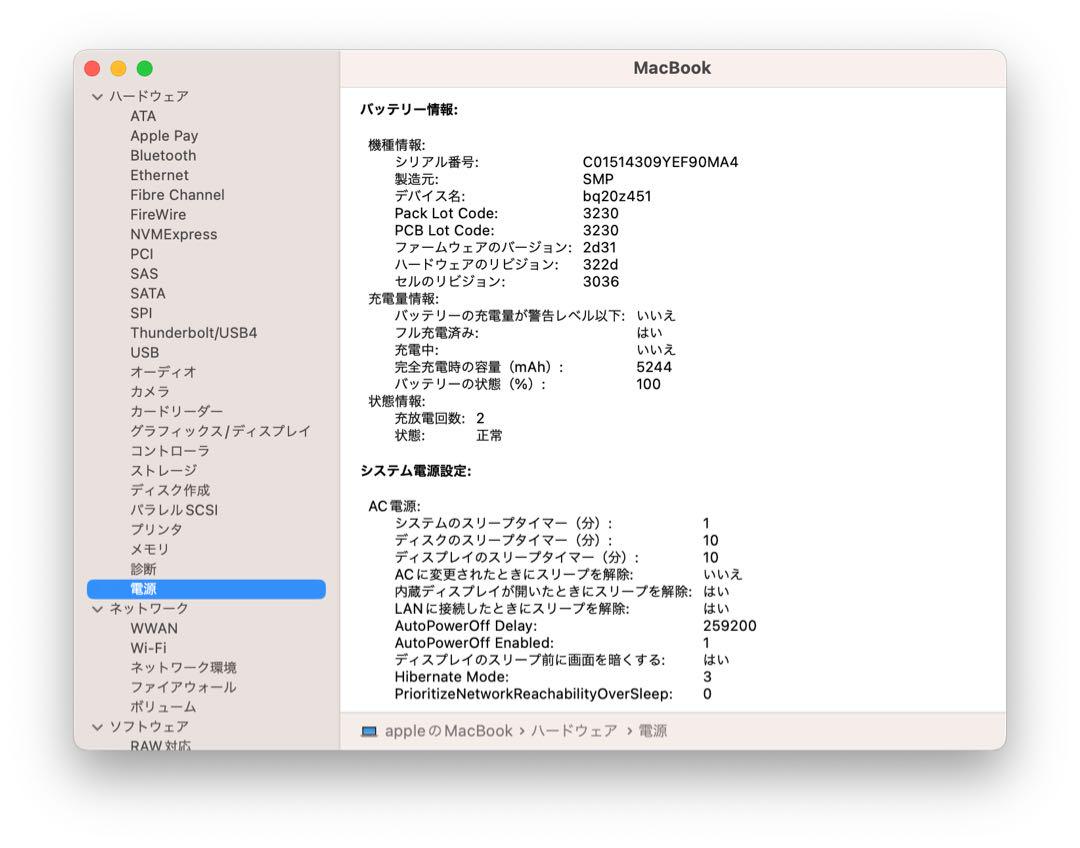
Task: Collapse the ハードウェア section
Action: pyautogui.click(x=97, y=97)
